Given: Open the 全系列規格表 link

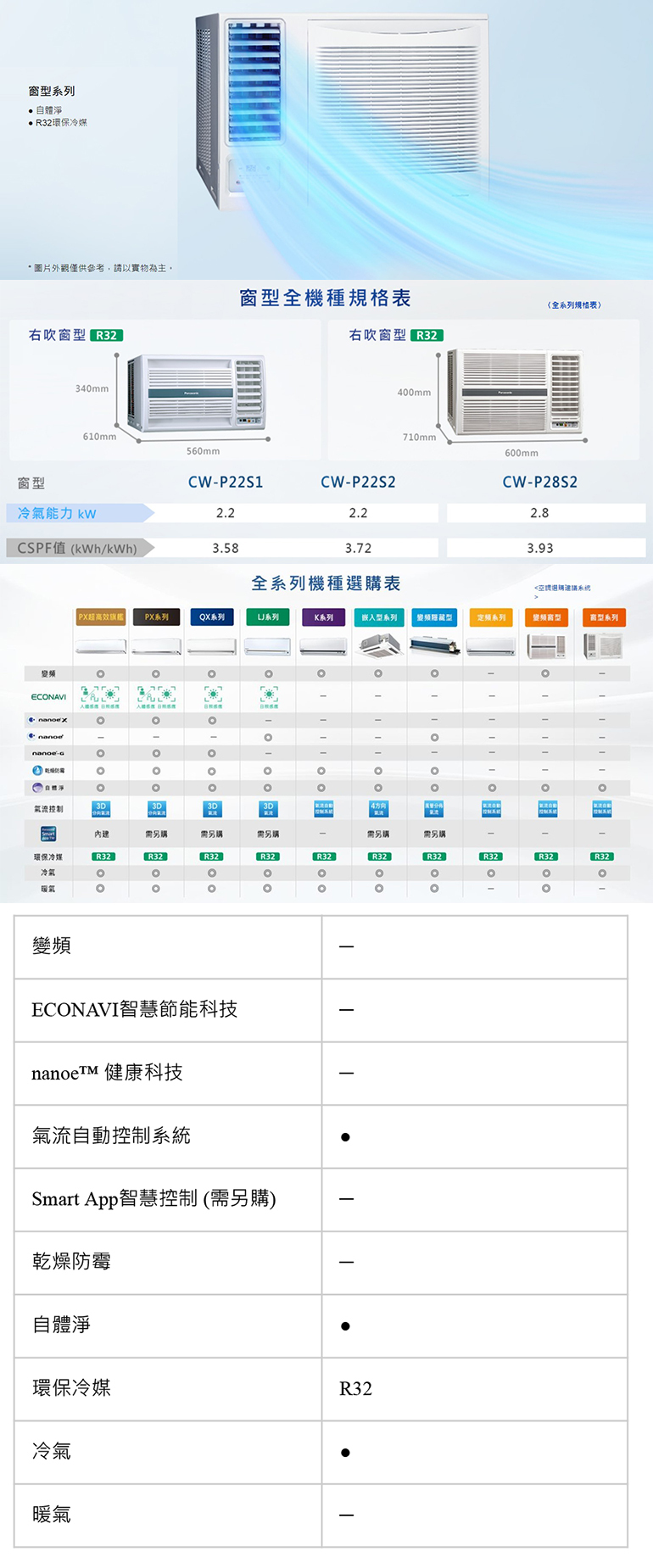Looking at the screenshot, I should click(574, 304).
